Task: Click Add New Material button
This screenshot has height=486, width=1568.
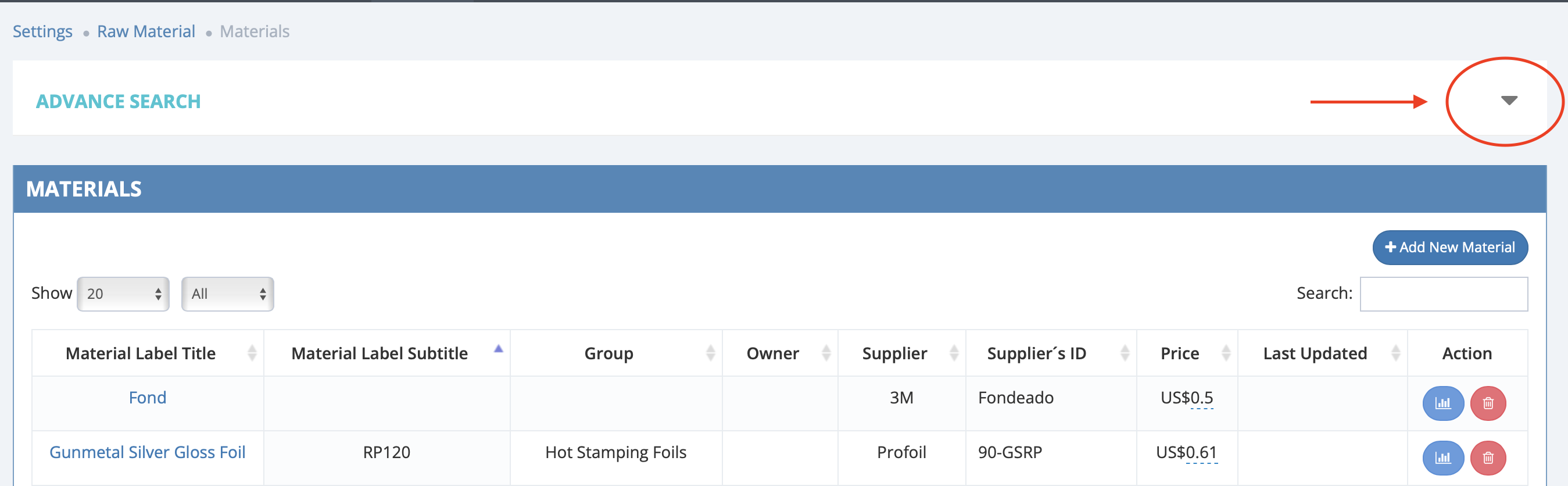Action: tap(1450, 247)
